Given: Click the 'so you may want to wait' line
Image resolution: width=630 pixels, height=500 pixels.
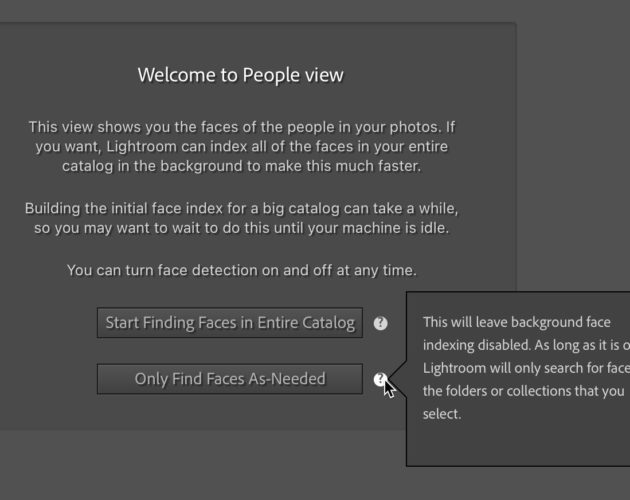Looking at the screenshot, I should point(241,228).
